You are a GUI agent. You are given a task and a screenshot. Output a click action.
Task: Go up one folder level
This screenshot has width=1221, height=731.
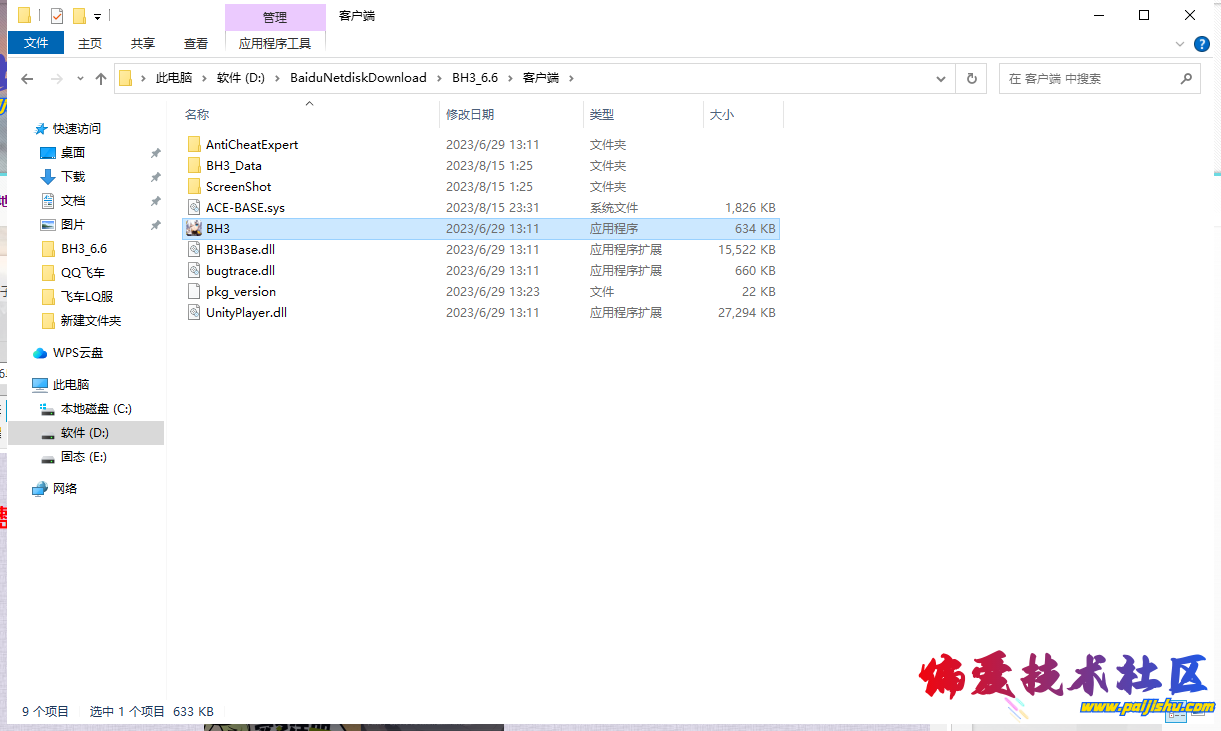click(101, 78)
